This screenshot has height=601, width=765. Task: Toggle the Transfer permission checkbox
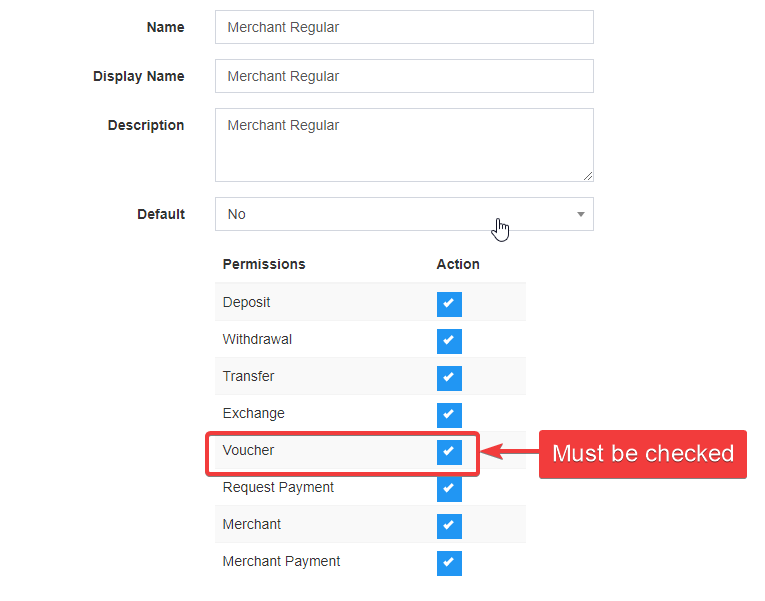tap(449, 378)
